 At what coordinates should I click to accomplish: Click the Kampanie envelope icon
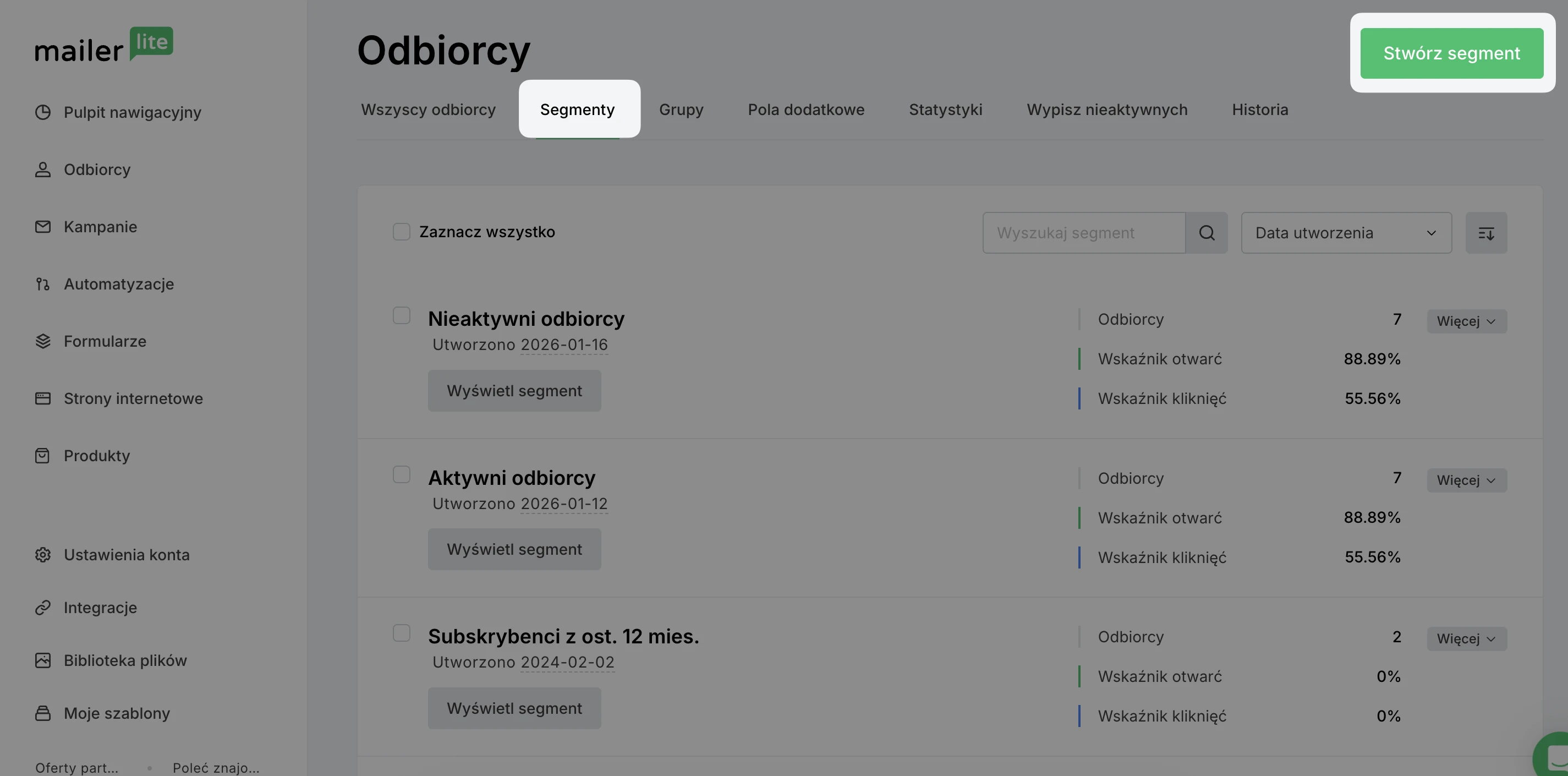click(x=42, y=227)
